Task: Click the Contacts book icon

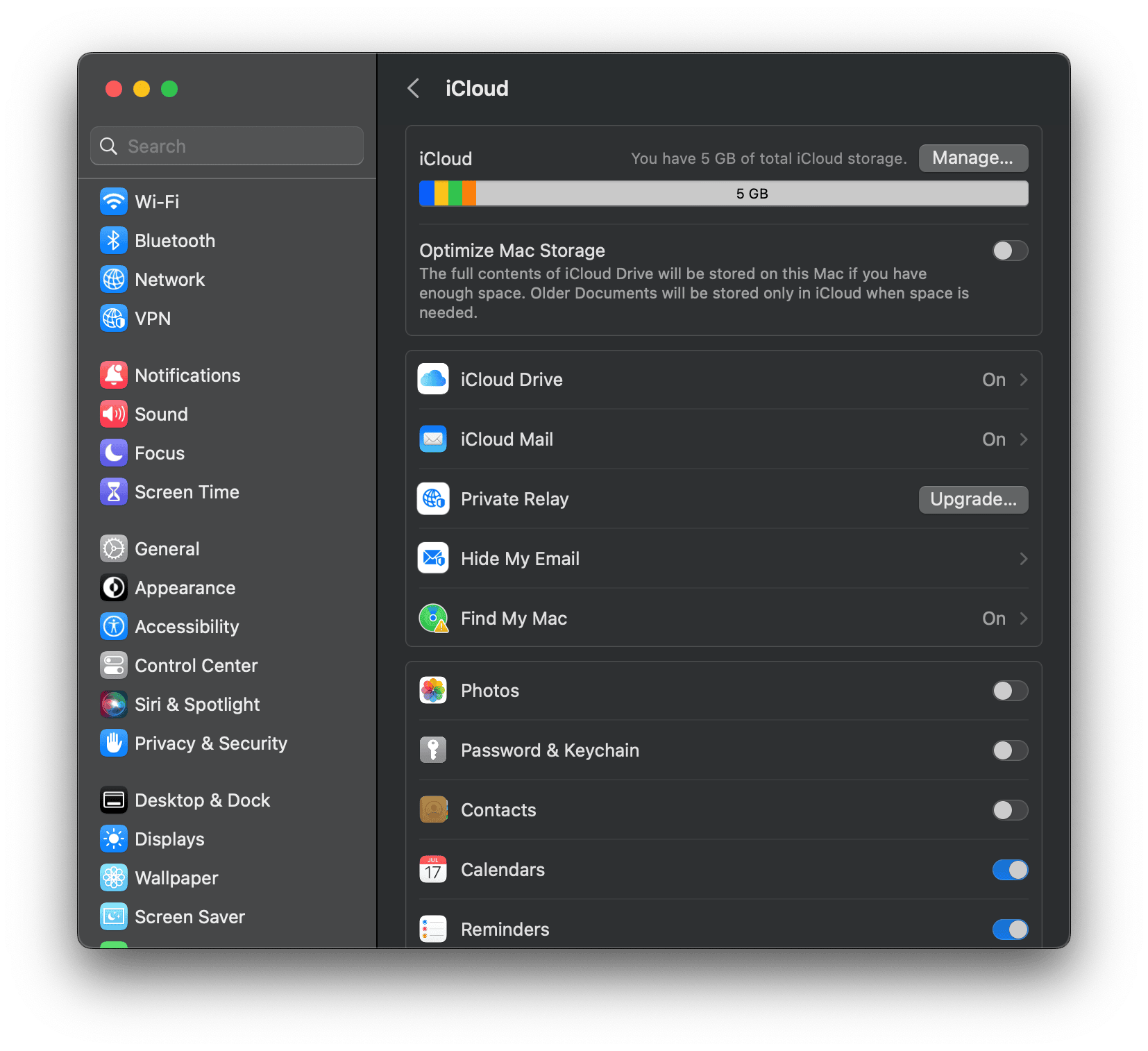Action: (433, 810)
